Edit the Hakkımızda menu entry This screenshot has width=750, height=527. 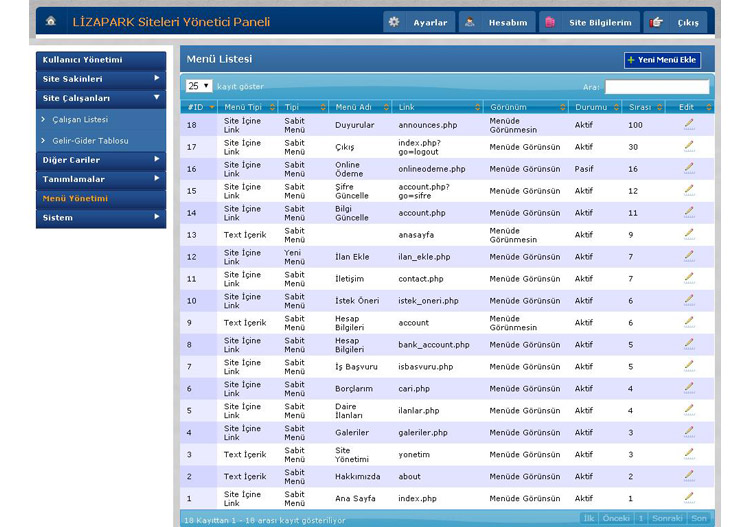coord(688,475)
